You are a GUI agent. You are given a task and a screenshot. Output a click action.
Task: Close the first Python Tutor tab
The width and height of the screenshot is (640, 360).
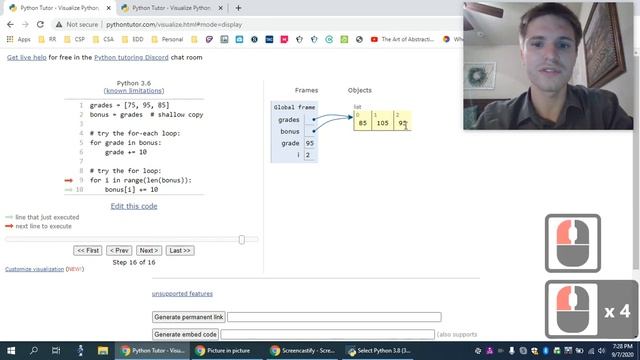[x=109, y=8]
